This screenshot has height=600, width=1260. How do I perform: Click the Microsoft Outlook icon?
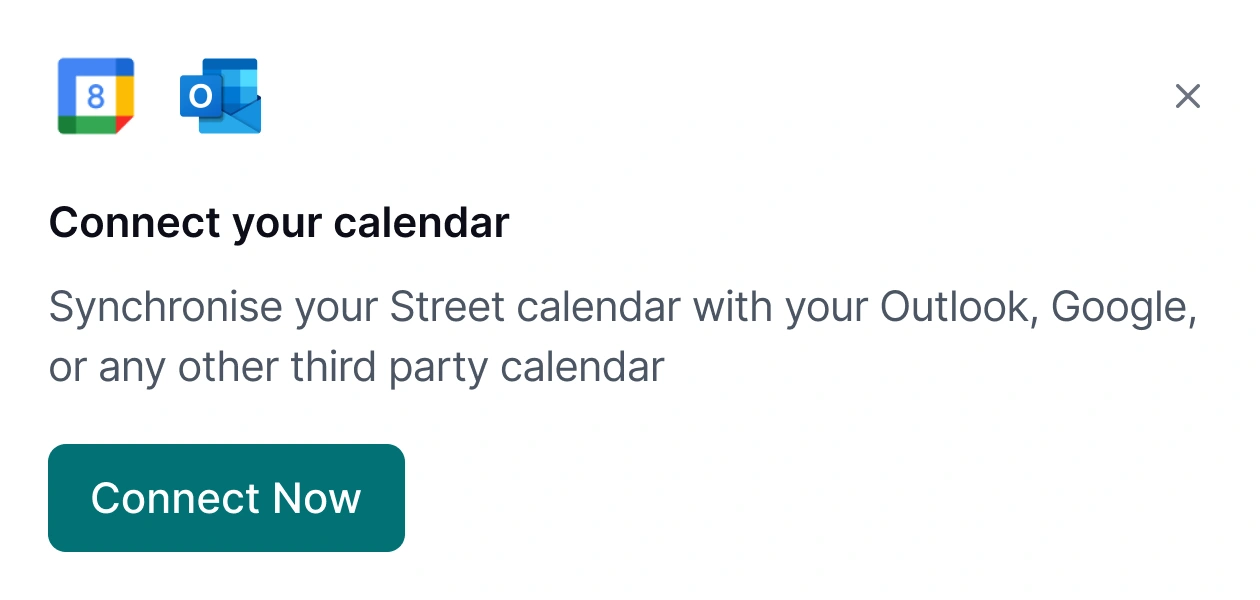pyautogui.click(x=220, y=96)
